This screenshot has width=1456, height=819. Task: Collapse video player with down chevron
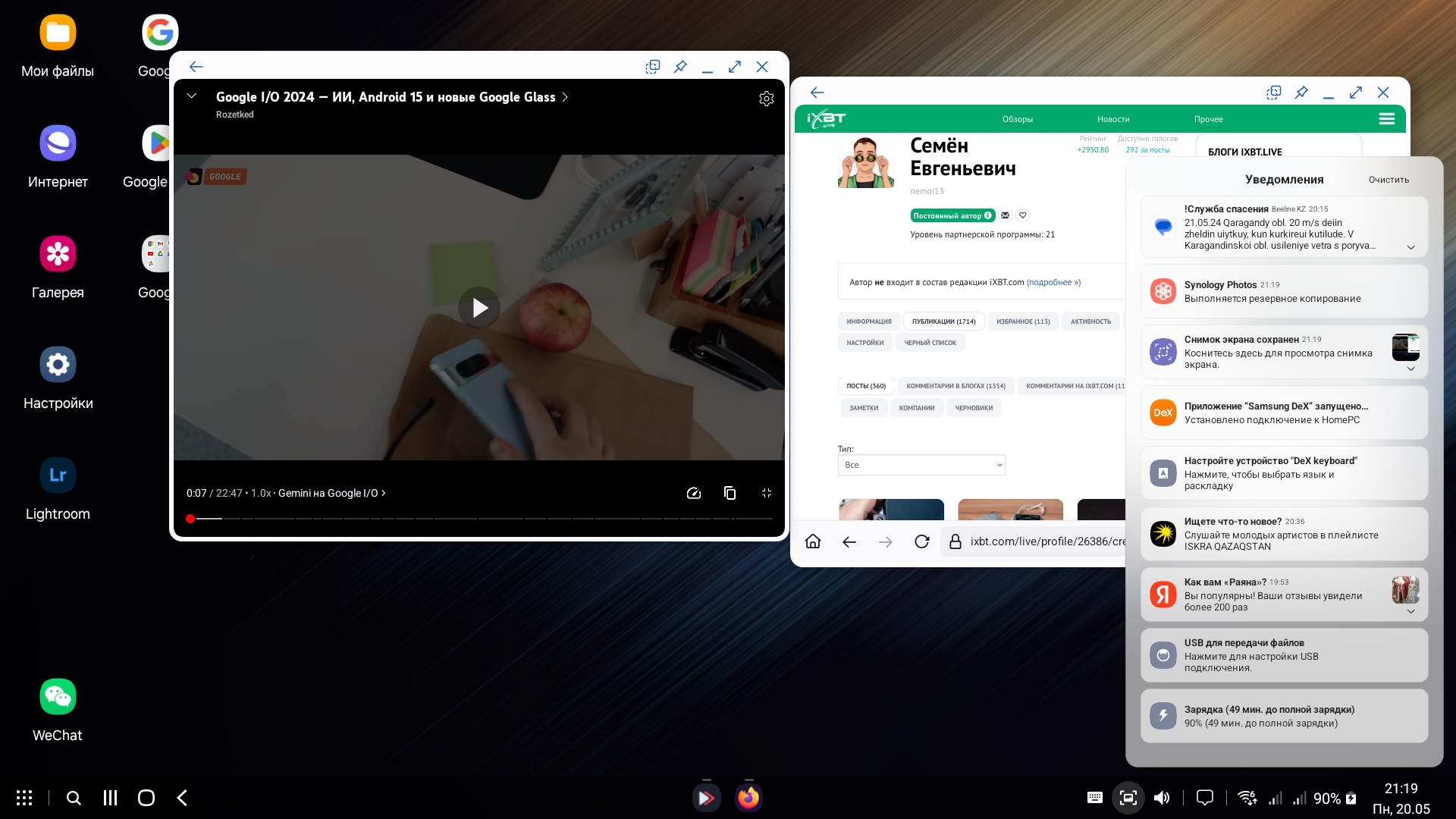pyautogui.click(x=192, y=96)
